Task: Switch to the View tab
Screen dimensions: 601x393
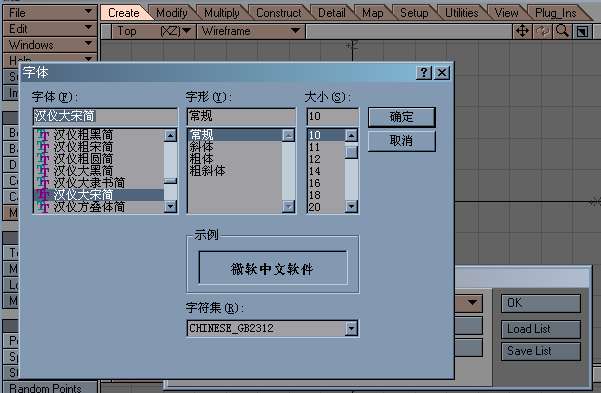Action: click(x=506, y=13)
